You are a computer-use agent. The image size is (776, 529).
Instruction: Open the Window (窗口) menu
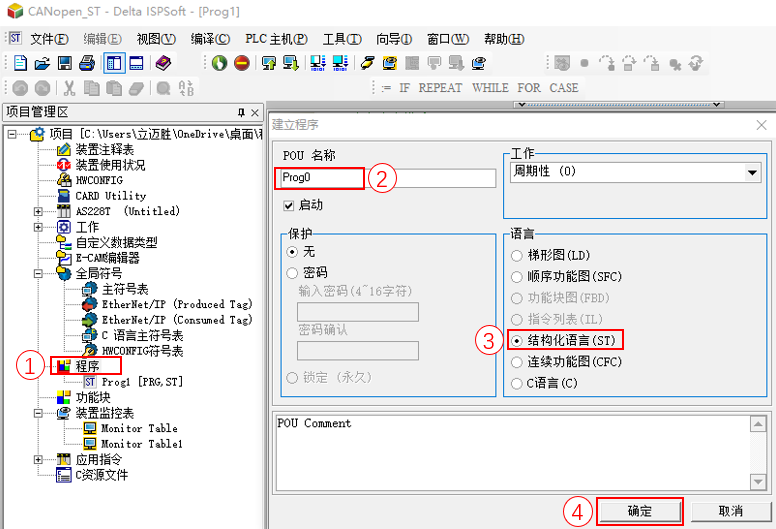coord(448,39)
